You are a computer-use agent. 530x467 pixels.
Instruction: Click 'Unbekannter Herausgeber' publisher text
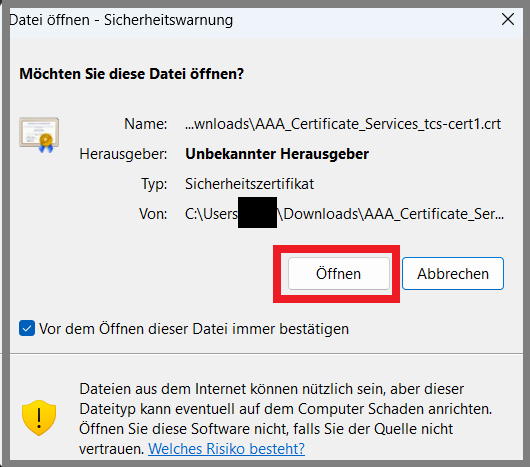277,154
